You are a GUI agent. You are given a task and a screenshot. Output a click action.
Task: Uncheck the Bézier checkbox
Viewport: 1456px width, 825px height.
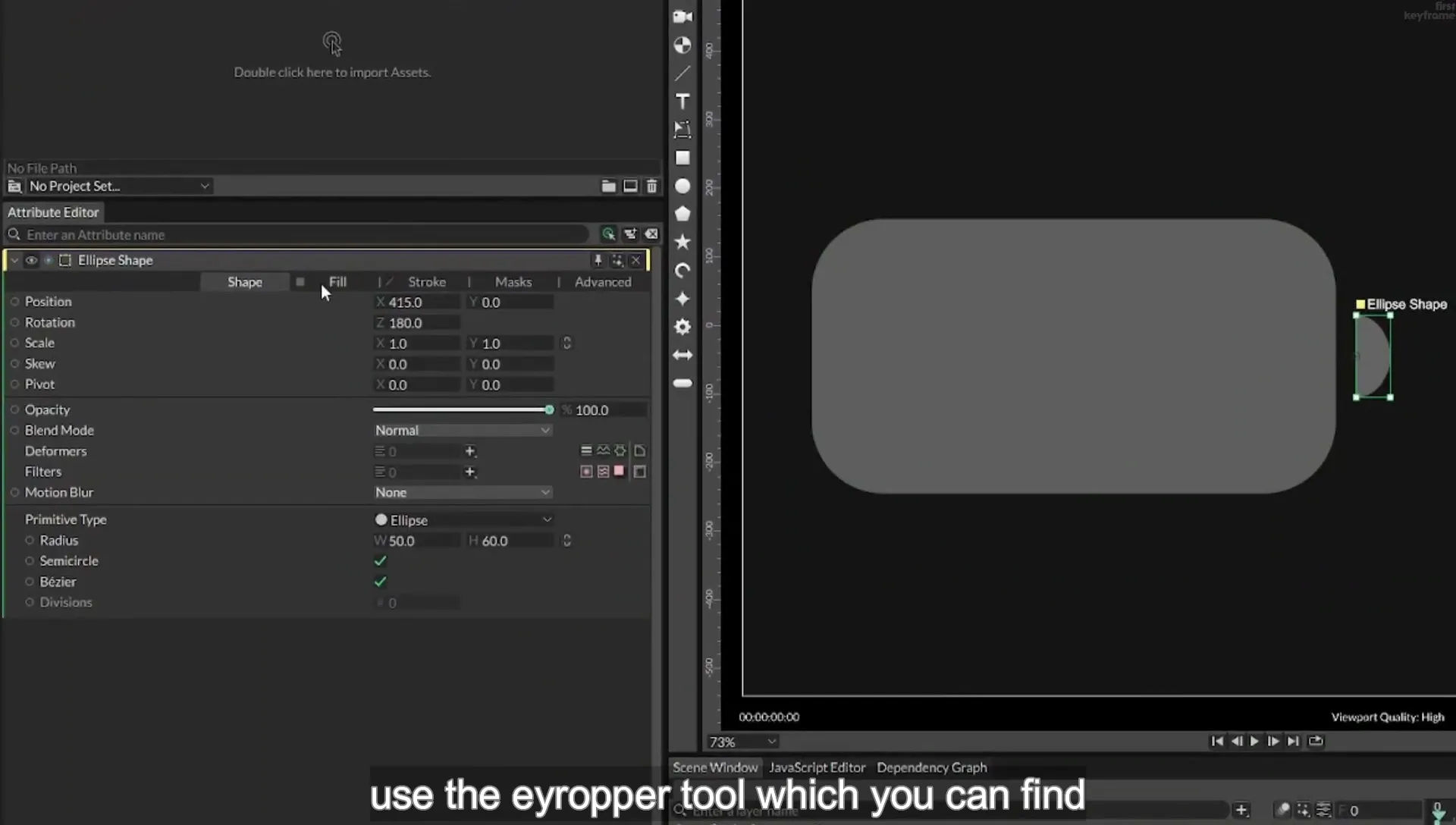(381, 582)
